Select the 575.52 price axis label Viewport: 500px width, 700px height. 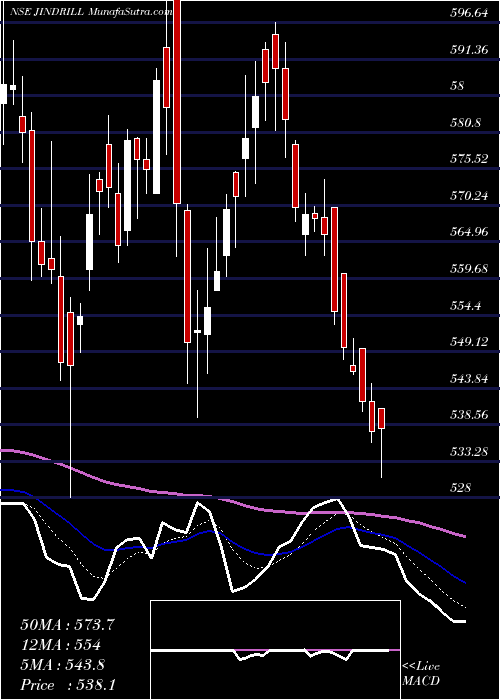click(x=468, y=159)
